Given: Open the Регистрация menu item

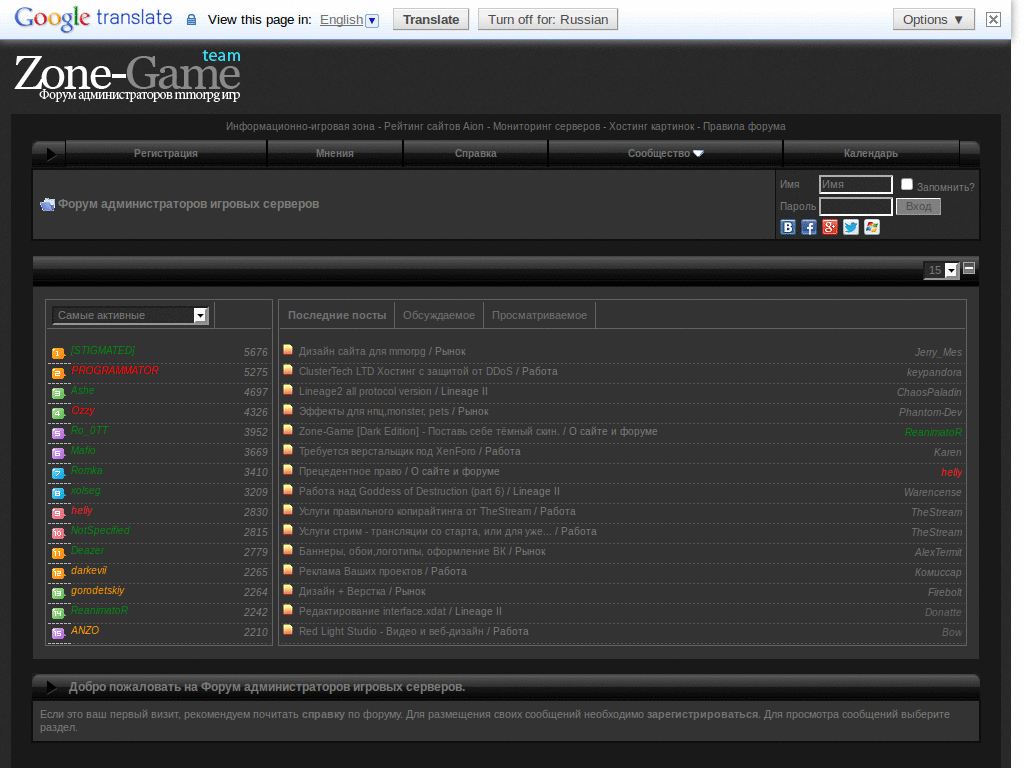Looking at the screenshot, I should [166, 153].
